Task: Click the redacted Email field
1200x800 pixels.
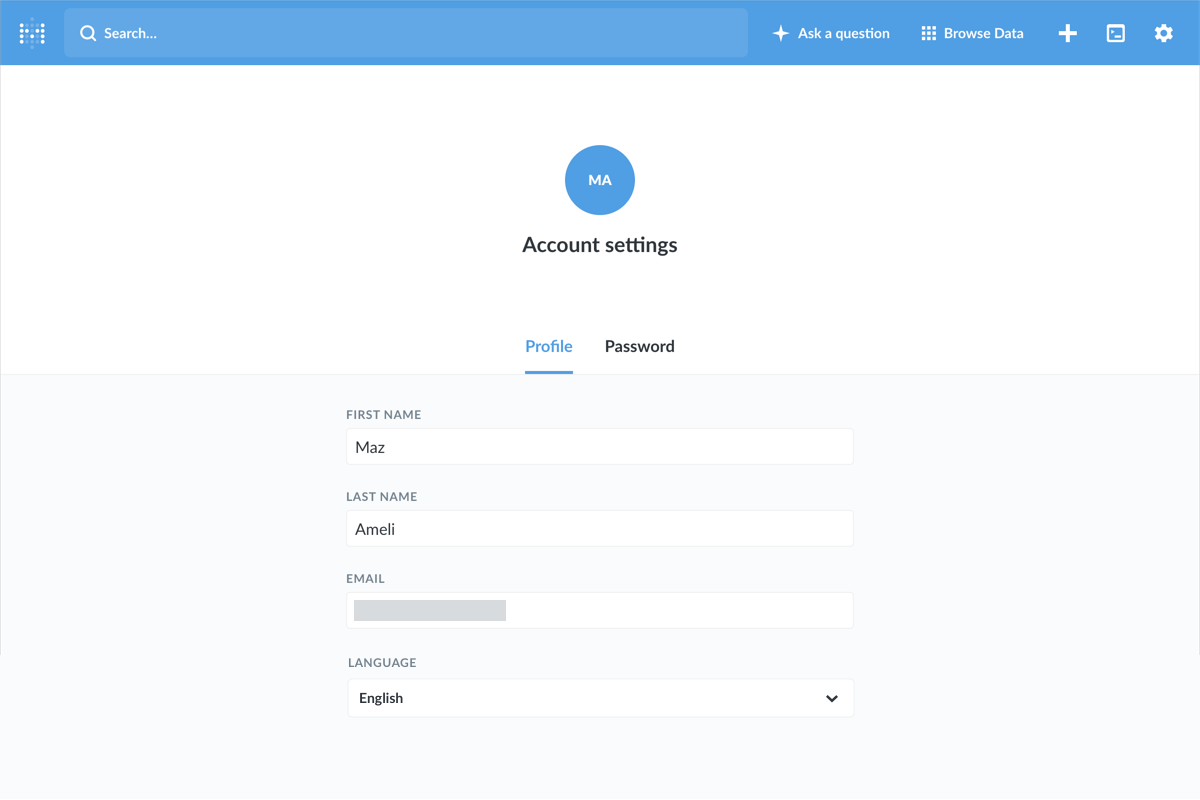Action: click(599, 610)
